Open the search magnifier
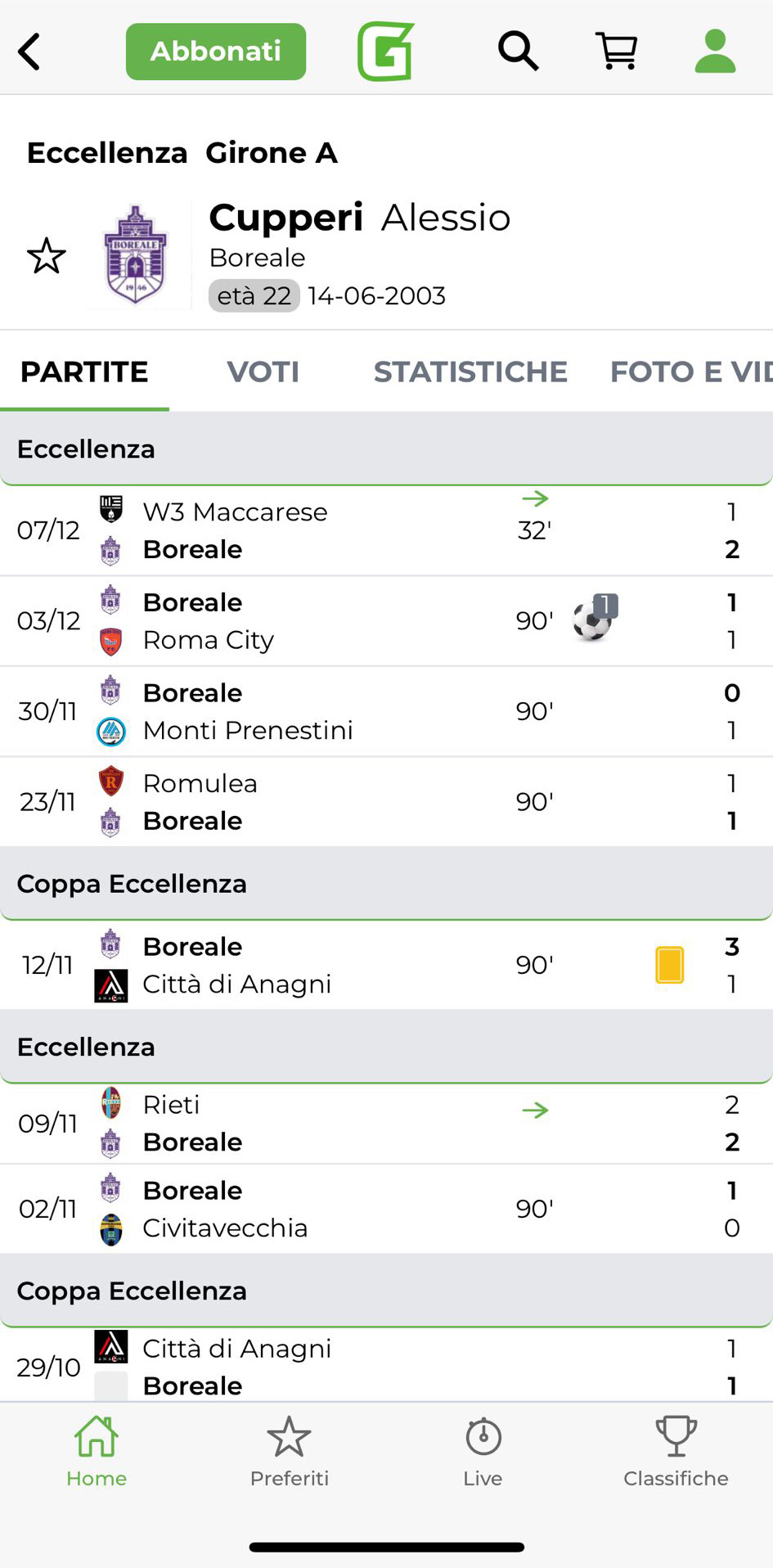This screenshot has height=1568, width=773. click(518, 52)
